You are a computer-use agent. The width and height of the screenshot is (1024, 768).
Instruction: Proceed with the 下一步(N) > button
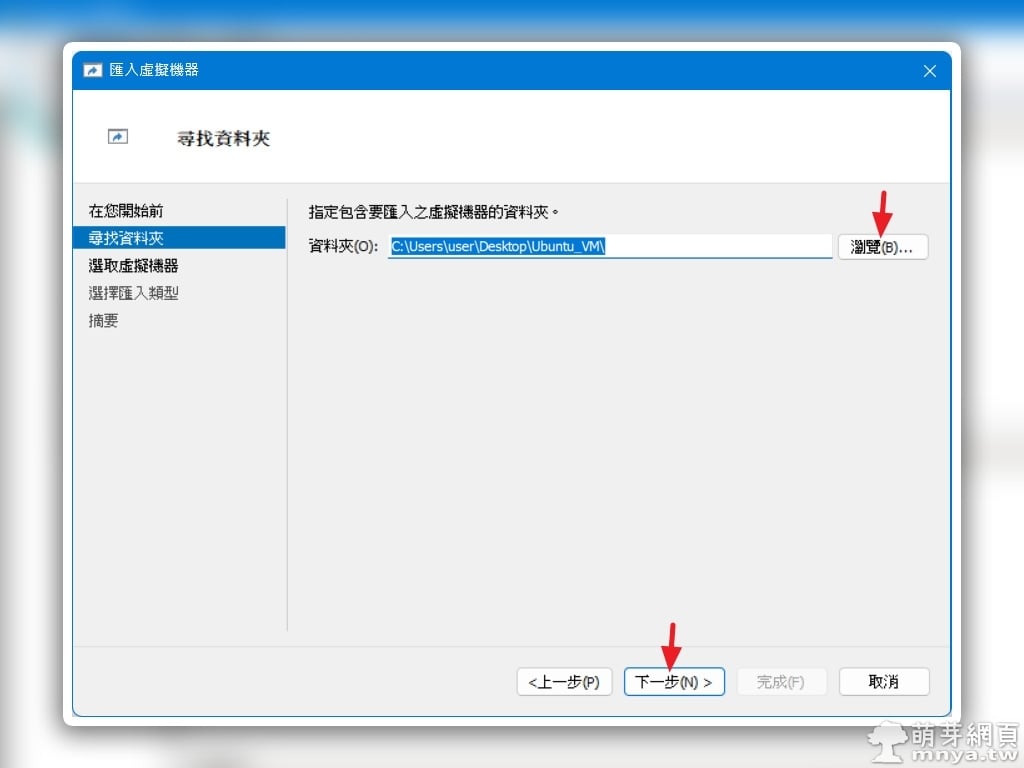(x=674, y=682)
